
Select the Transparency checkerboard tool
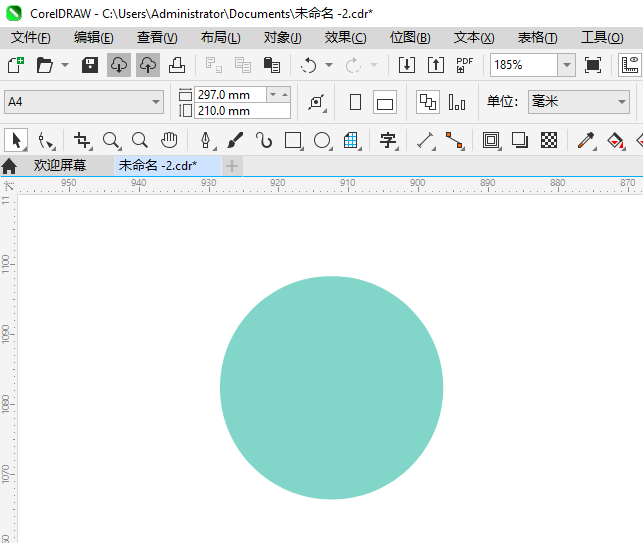549,140
